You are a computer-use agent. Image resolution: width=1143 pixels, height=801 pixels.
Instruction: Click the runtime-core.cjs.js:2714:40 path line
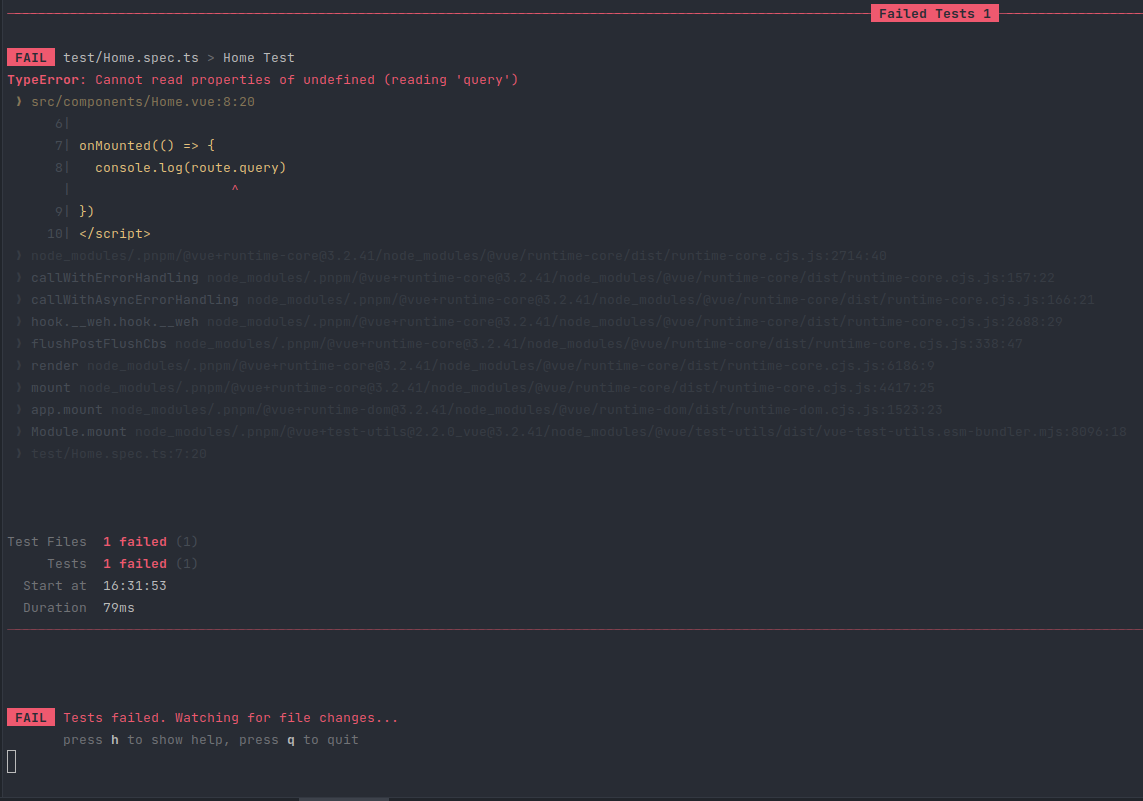tap(459, 256)
